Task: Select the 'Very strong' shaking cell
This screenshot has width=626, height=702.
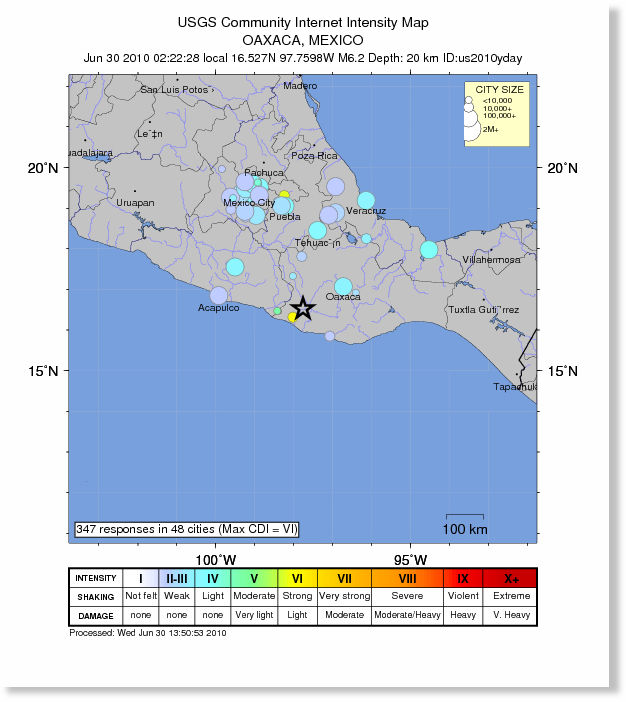Action: [344, 596]
